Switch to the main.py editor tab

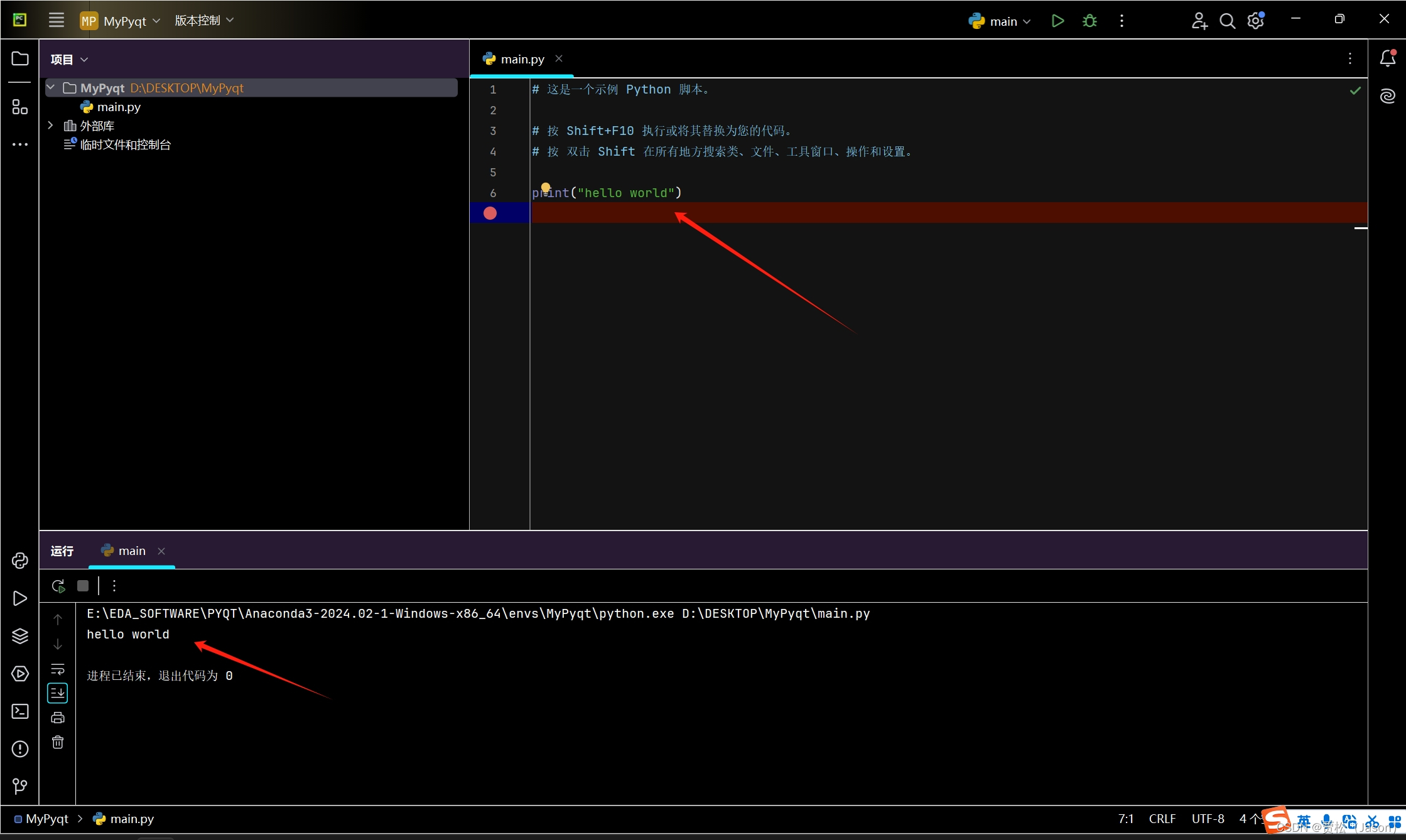[521, 59]
